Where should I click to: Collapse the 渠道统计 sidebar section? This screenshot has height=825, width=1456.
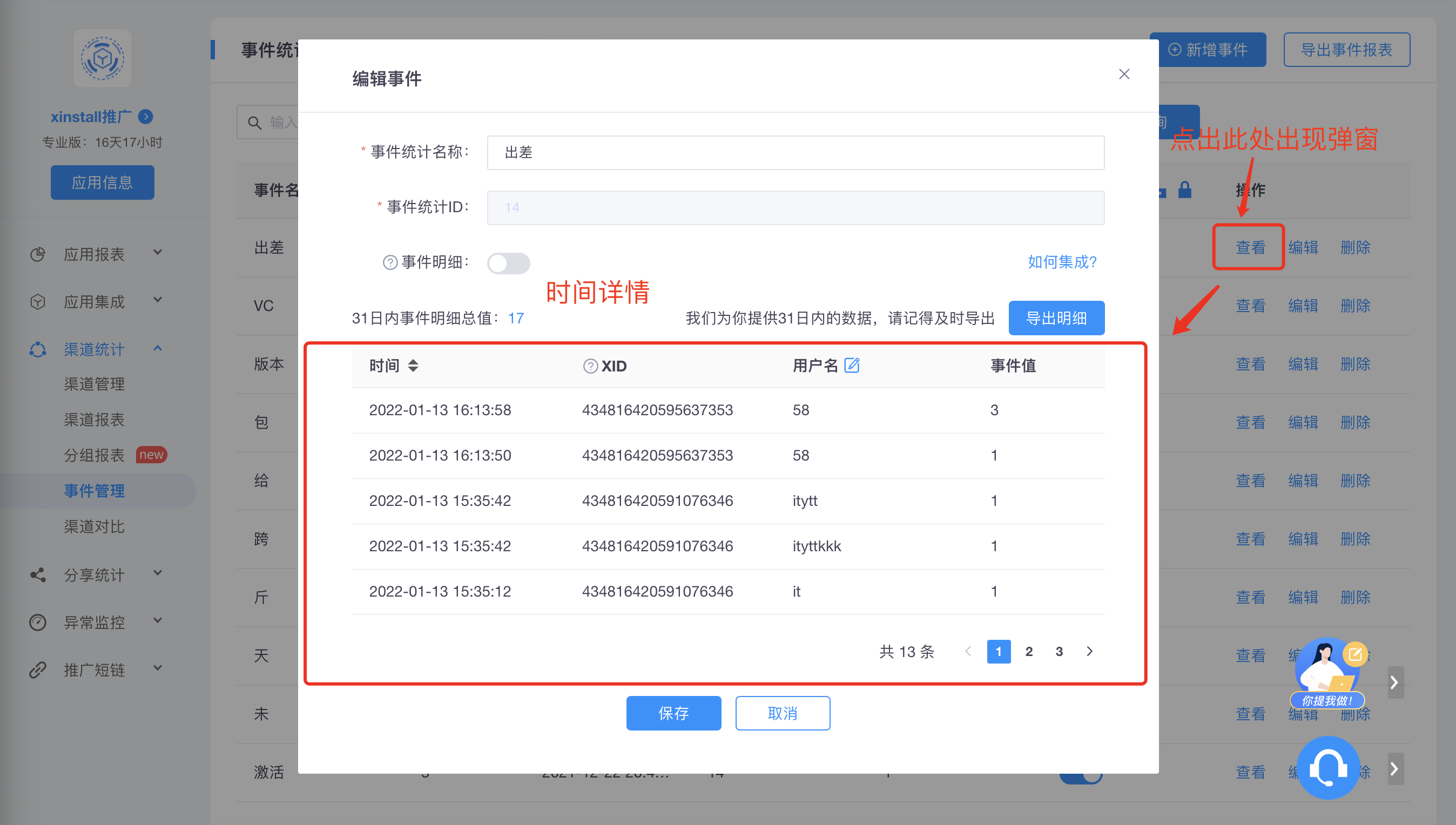click(159, 349)
